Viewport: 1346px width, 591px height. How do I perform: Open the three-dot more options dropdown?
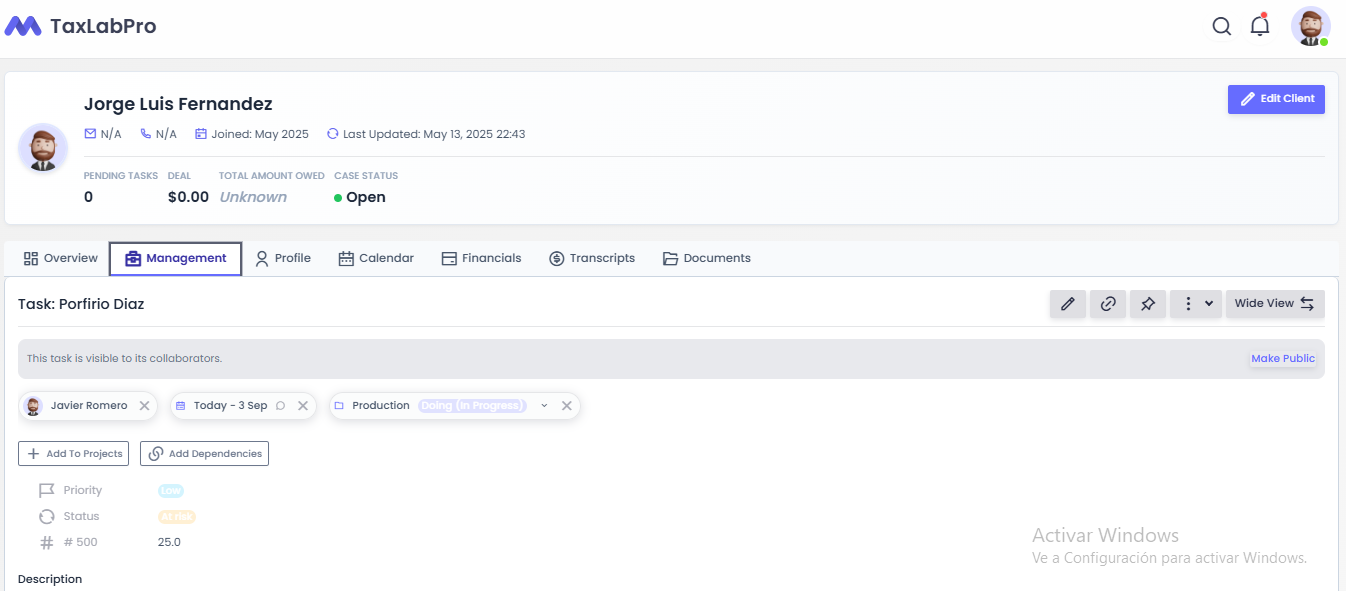pyautogui.click(x=1196, y=304)
